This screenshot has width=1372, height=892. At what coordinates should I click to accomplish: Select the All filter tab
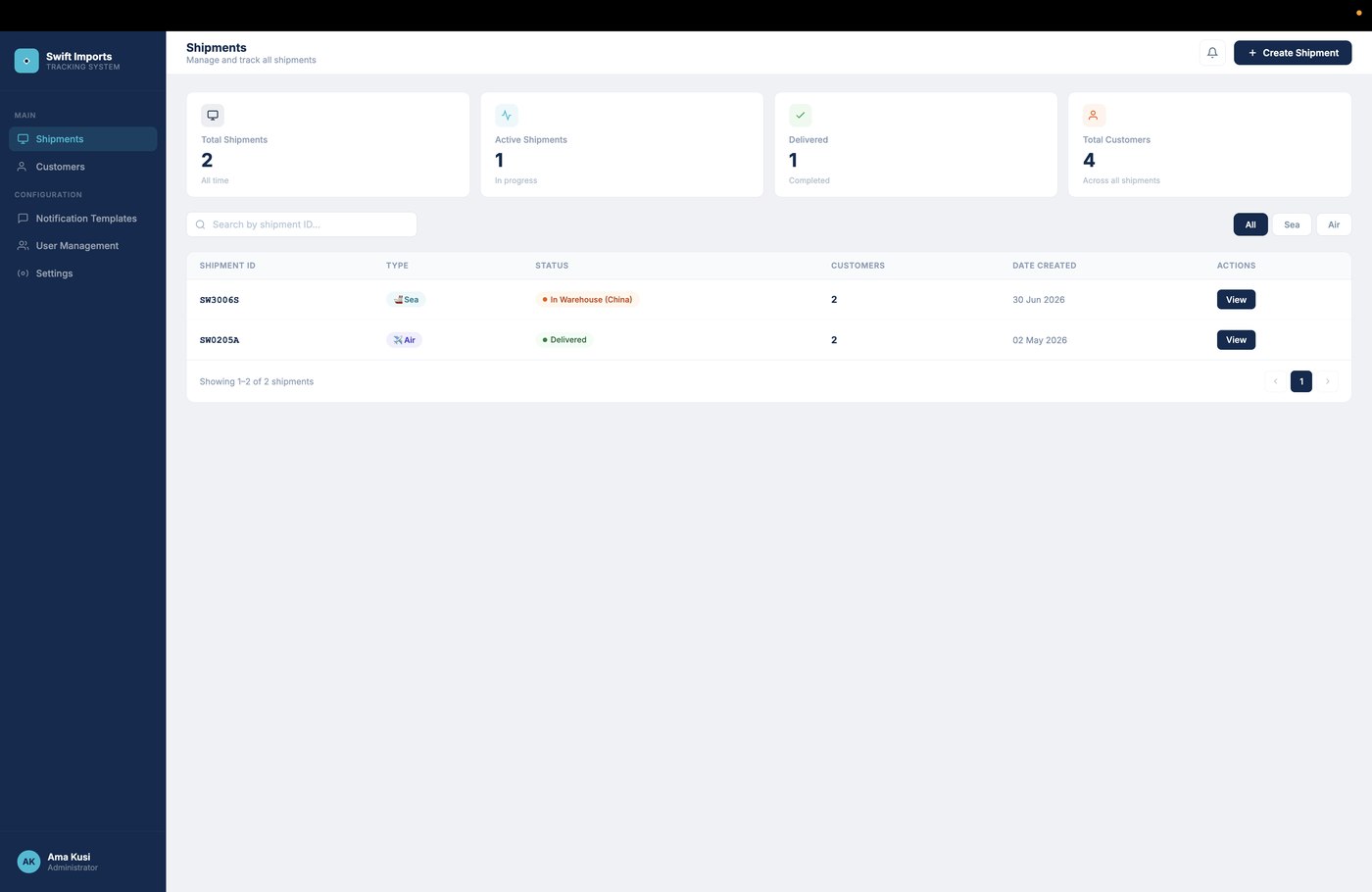coord(1250,224)
